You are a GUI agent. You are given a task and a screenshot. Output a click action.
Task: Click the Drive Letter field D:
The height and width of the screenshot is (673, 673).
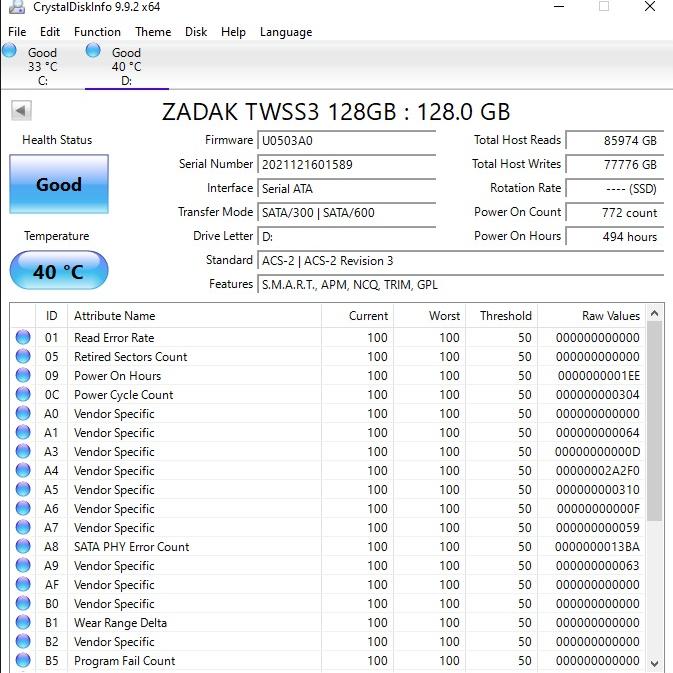[x=346, y=237]
